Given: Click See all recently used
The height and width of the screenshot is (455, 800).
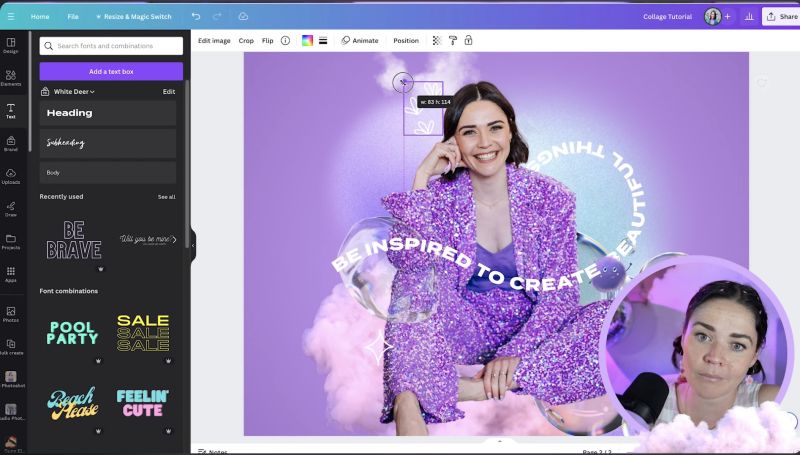Looking at the screenshot, I should pyautogui.click(x=166, y=197).
